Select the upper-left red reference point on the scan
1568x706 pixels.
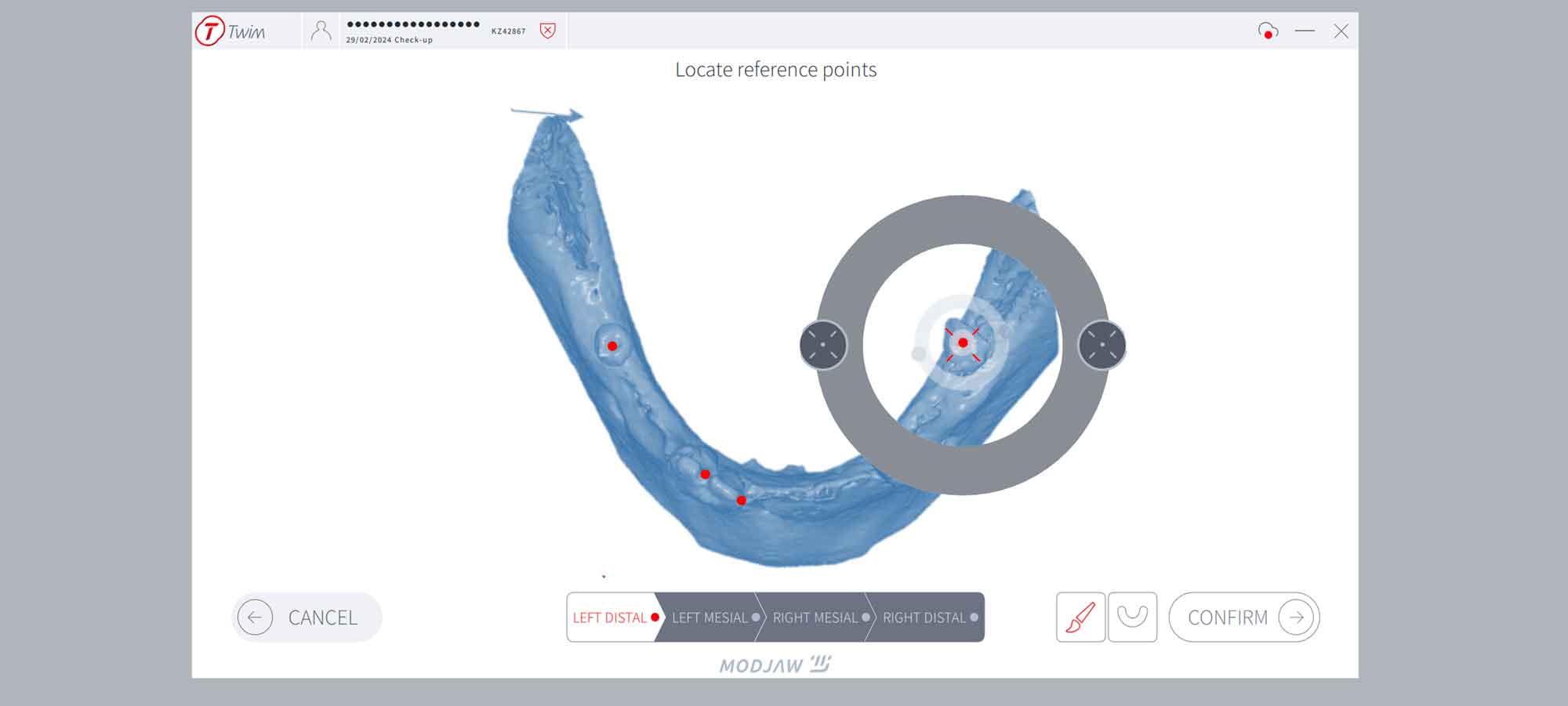pos(612,346)
